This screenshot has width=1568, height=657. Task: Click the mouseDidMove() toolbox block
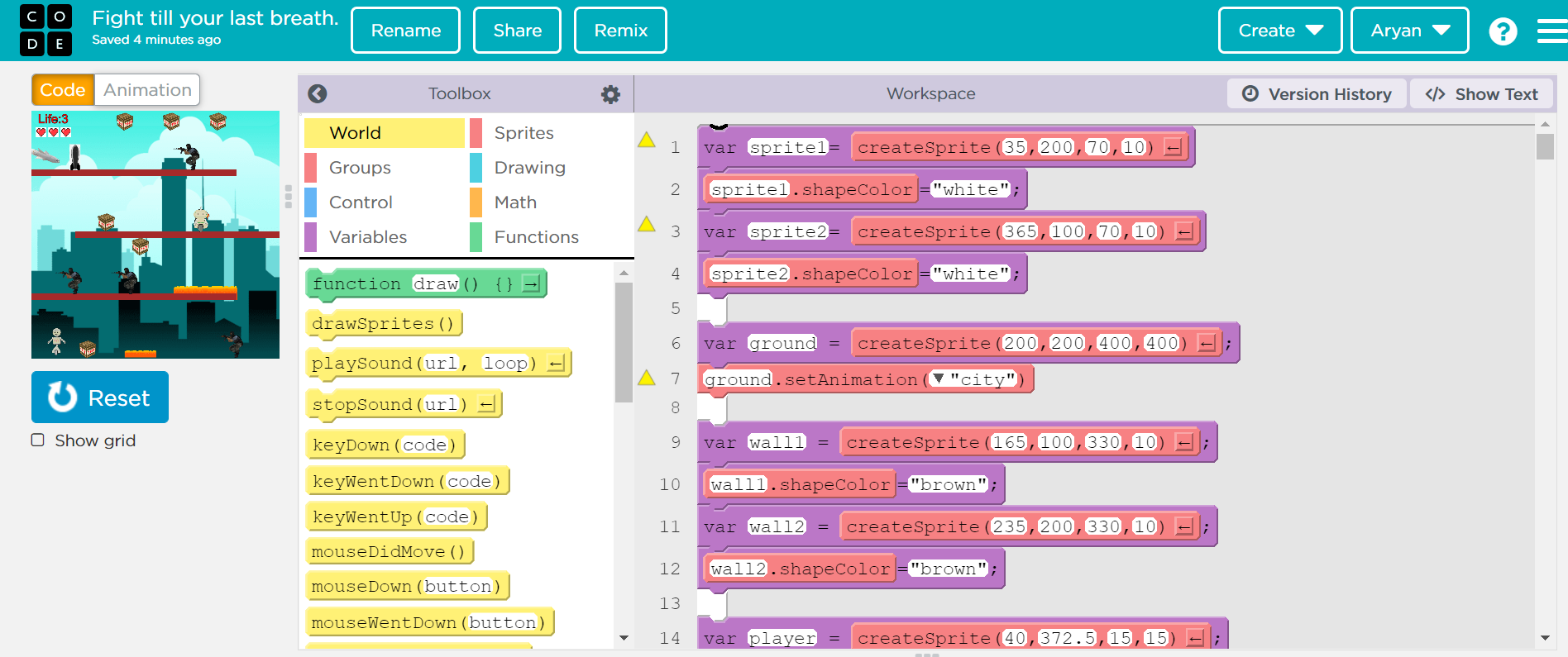click(390, 551)
